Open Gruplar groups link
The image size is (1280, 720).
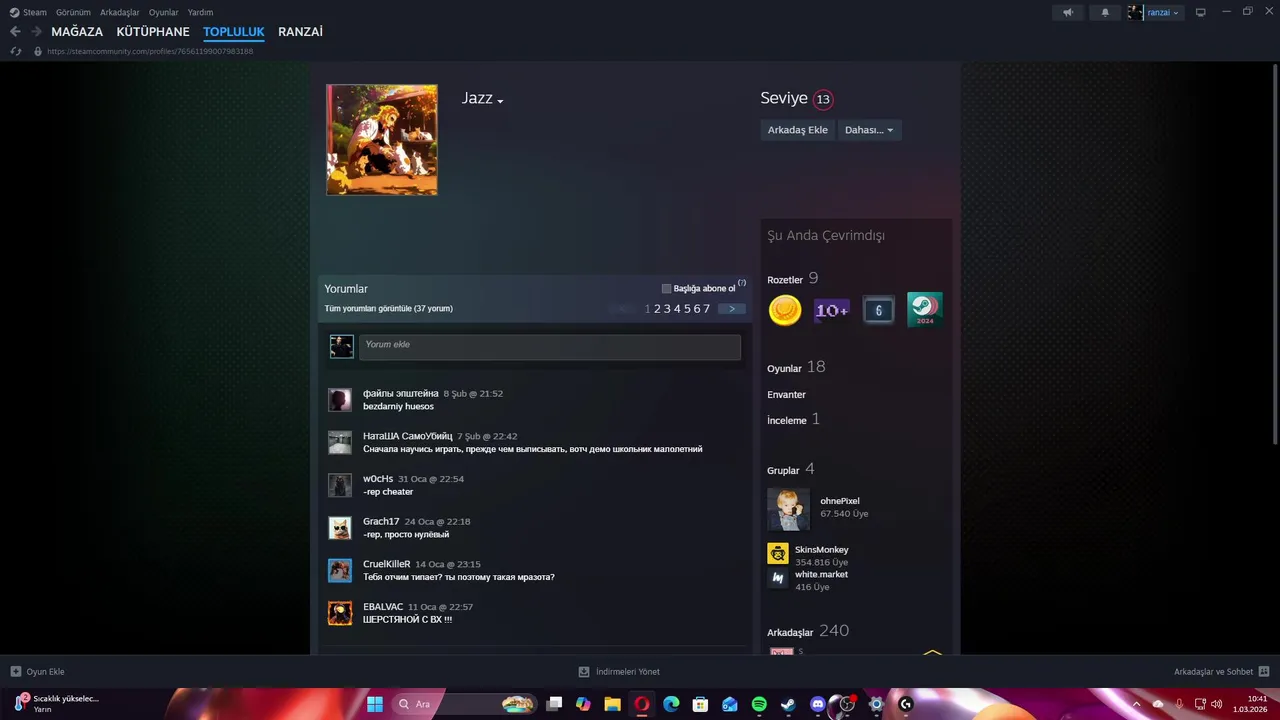point(783,471)
